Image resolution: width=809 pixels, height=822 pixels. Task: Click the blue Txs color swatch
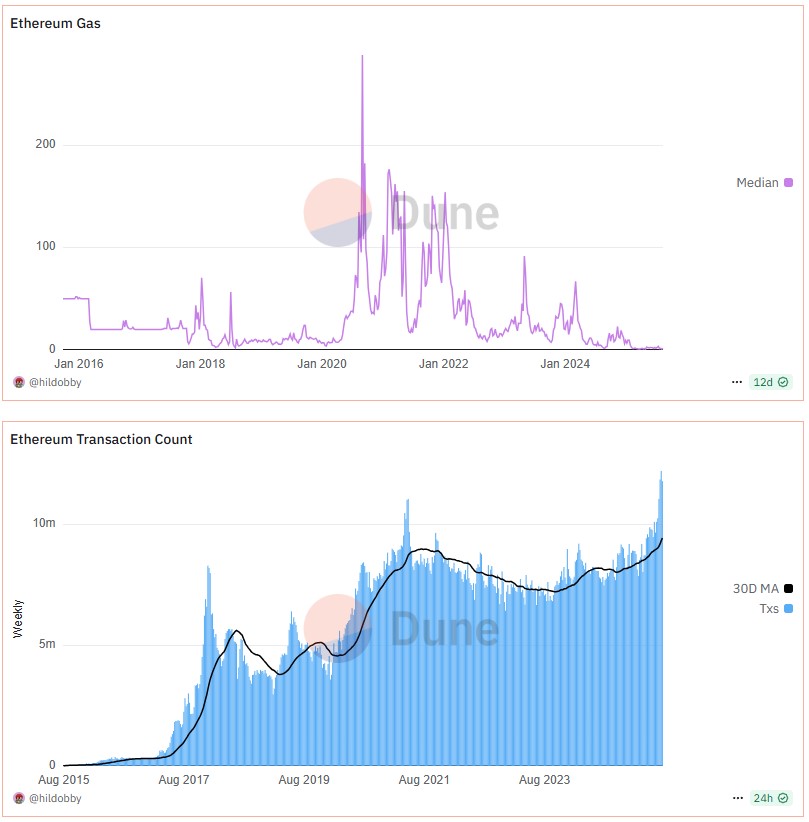pos(788,608)
